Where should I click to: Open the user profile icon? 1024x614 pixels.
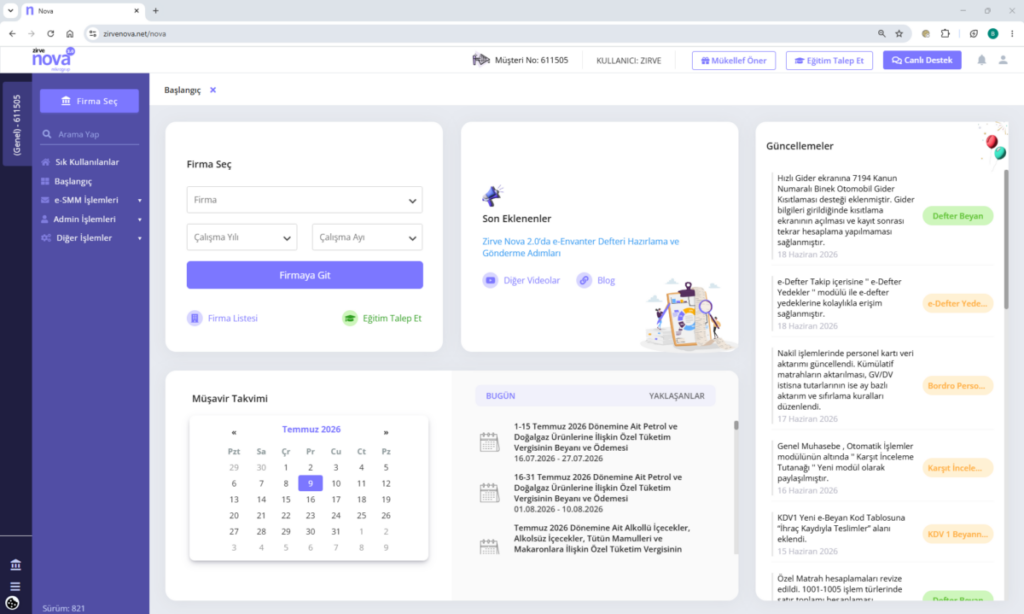pos(1002,60)
